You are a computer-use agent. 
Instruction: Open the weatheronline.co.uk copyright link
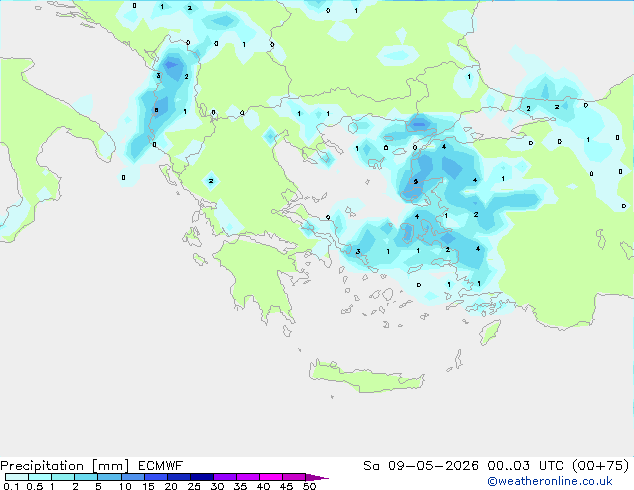coord(550,481)
